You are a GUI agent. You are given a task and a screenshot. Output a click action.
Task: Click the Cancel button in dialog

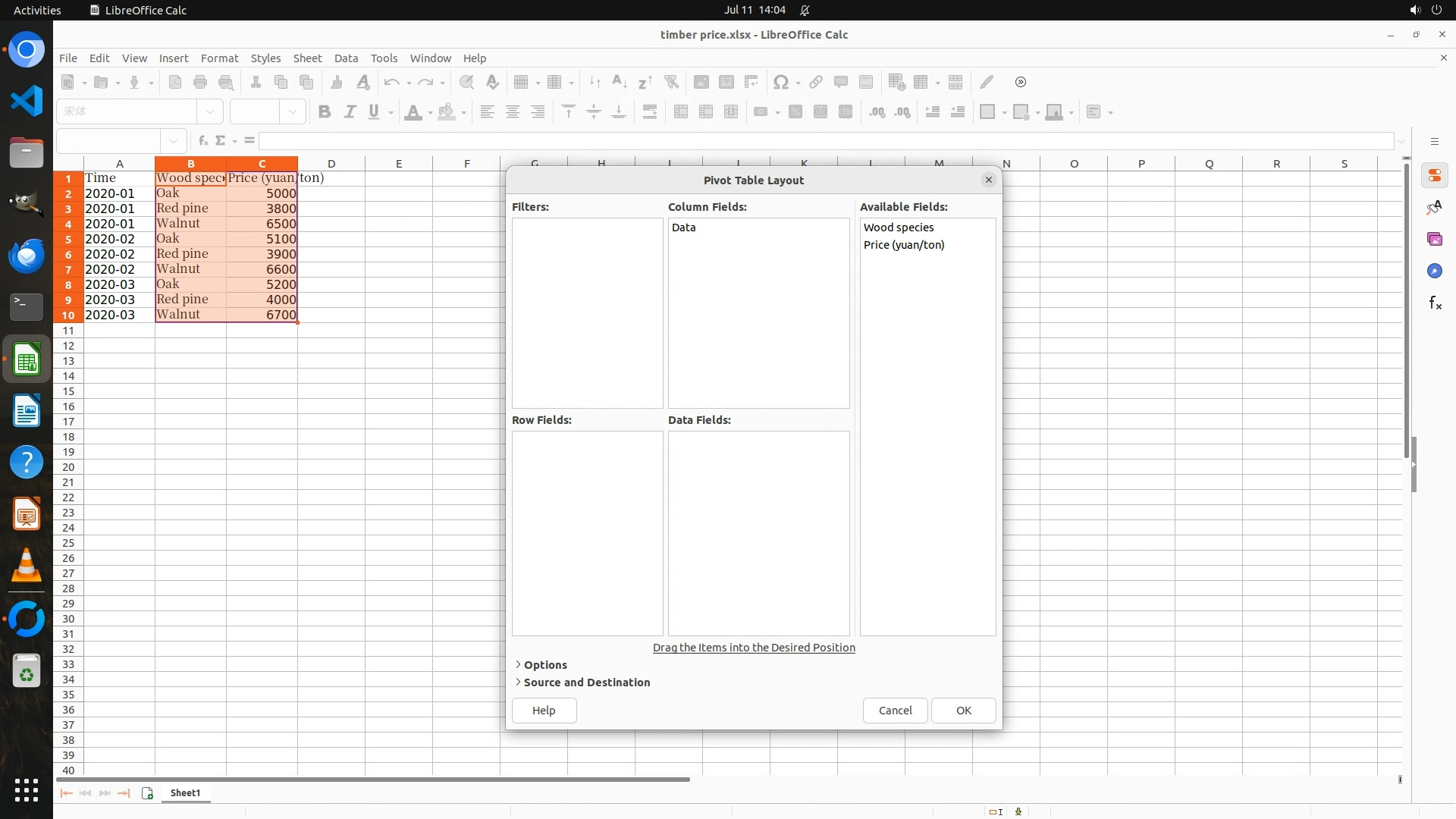coord(895,711)
